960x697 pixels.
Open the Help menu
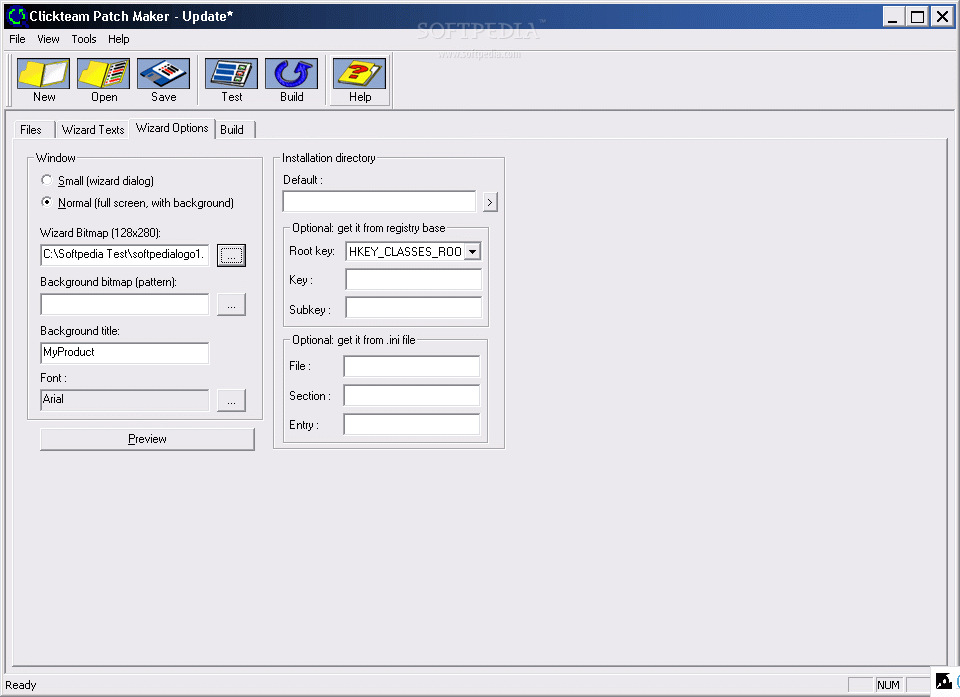[x=119, y=39]
